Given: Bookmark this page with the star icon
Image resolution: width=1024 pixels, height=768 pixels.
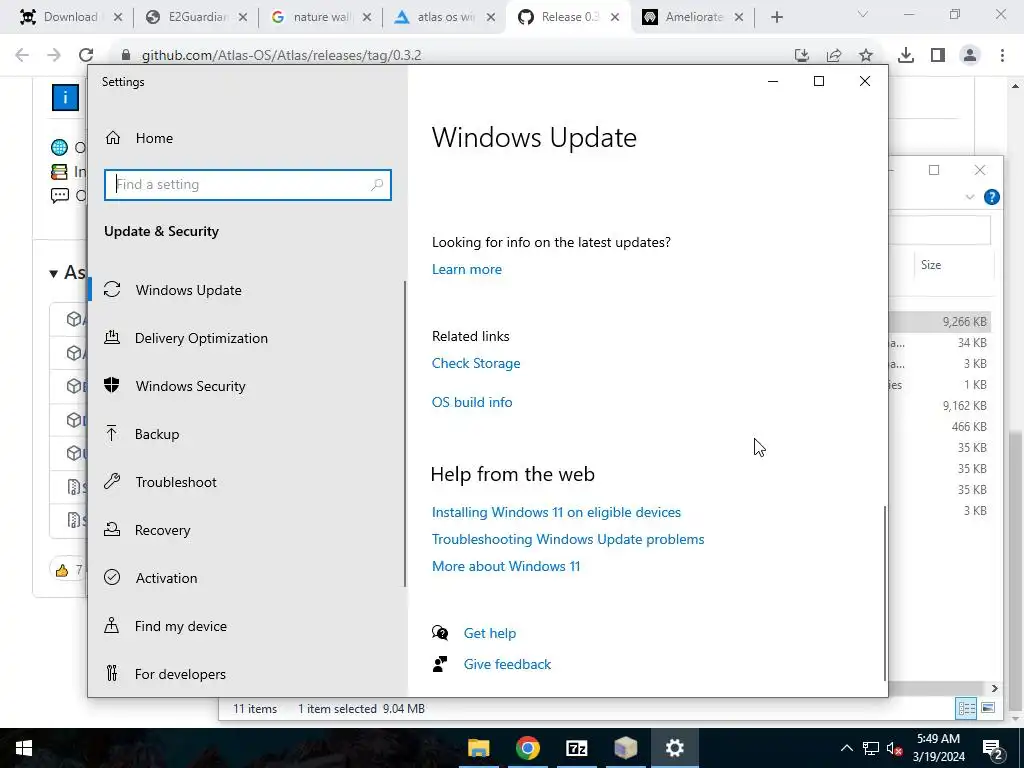Looking at the screenshot, I should [866, 56].
